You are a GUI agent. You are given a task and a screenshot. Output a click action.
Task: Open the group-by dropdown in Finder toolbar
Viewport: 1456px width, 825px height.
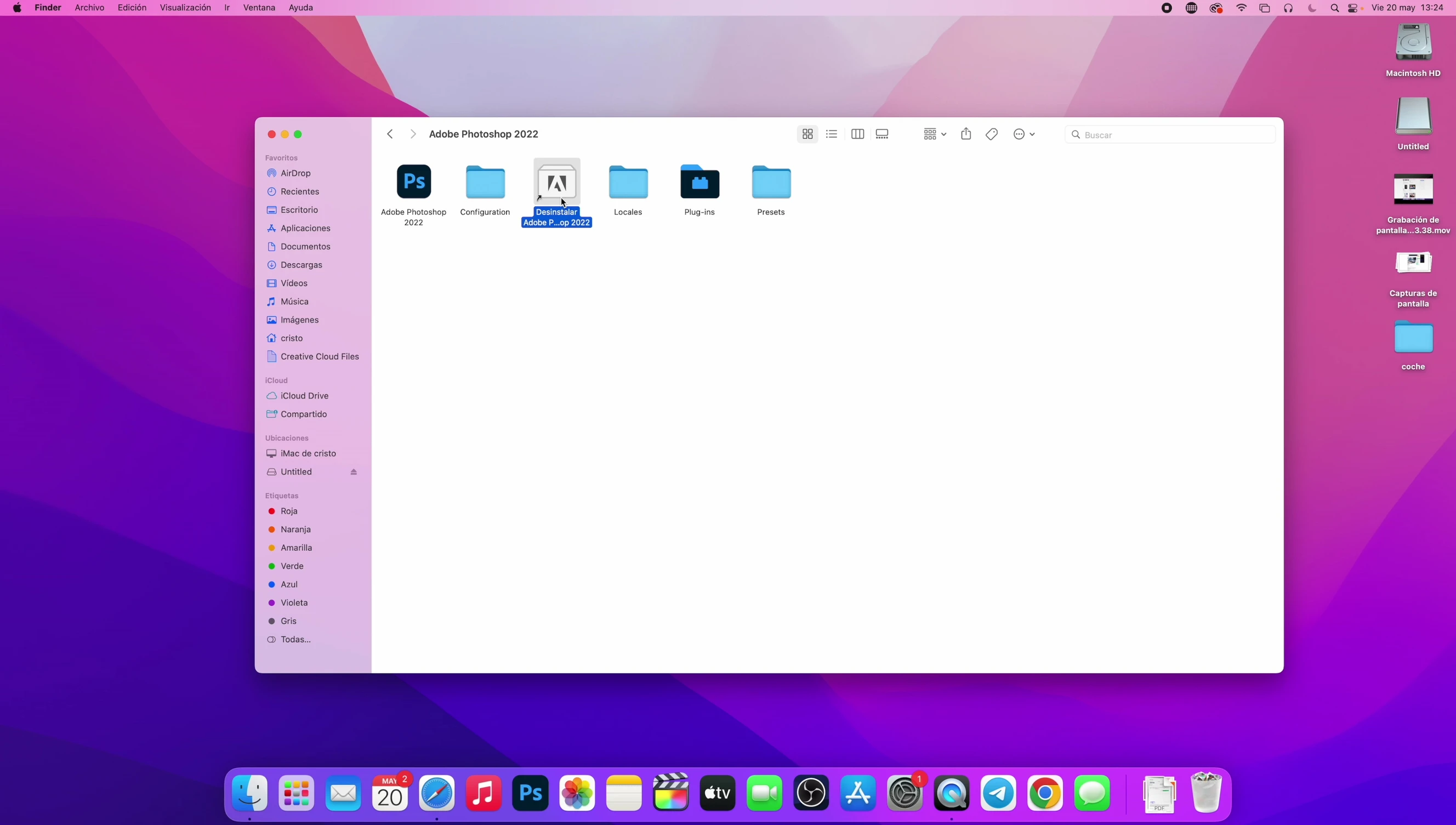(x=934, y=134)
